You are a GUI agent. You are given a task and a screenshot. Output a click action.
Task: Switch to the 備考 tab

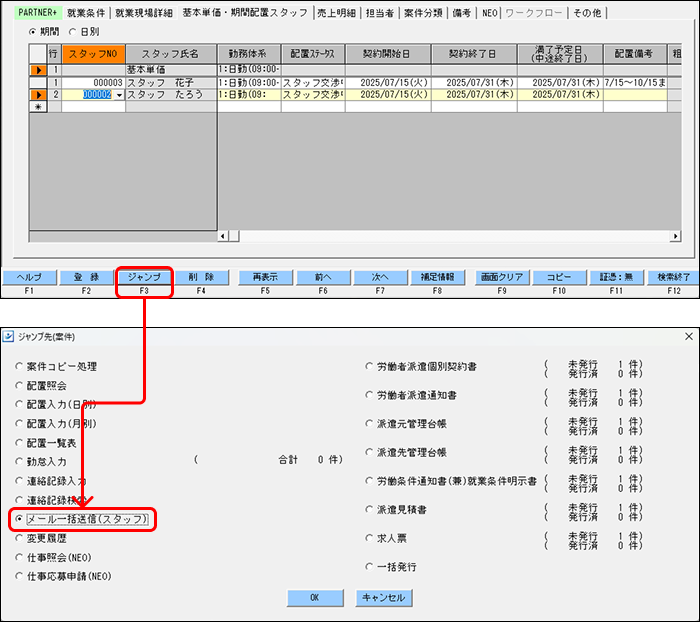[x=462, y=13]
